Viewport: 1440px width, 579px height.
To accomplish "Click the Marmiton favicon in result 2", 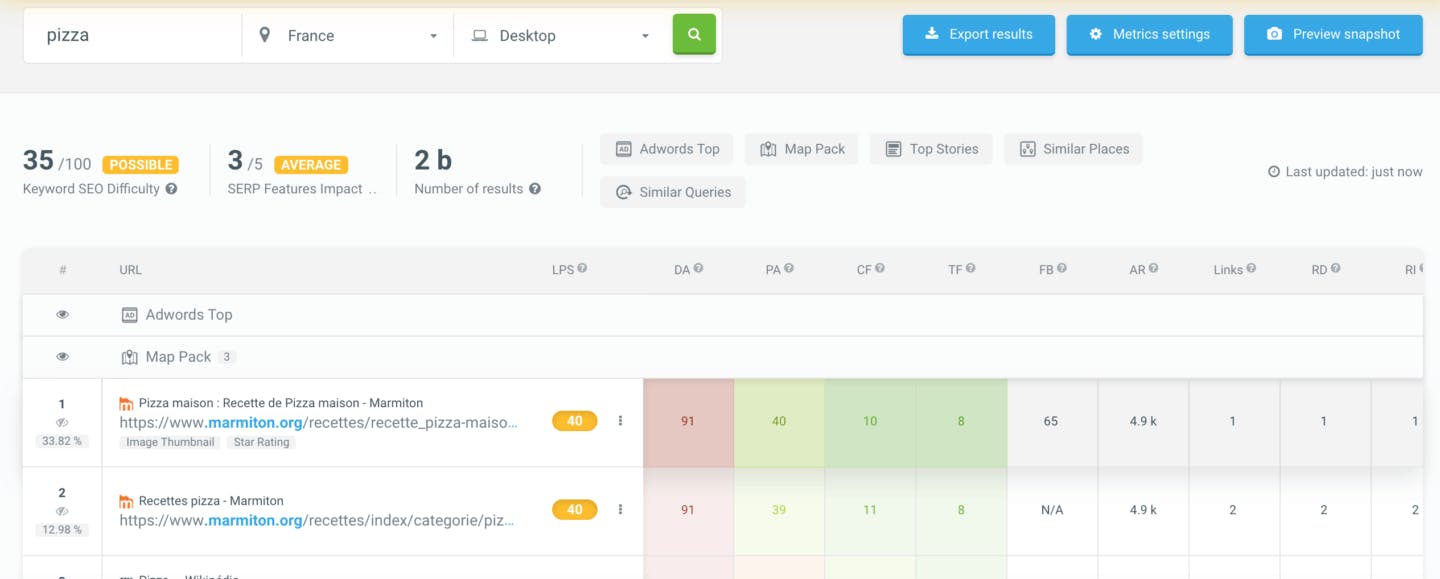I will click(x=126, y=501).
